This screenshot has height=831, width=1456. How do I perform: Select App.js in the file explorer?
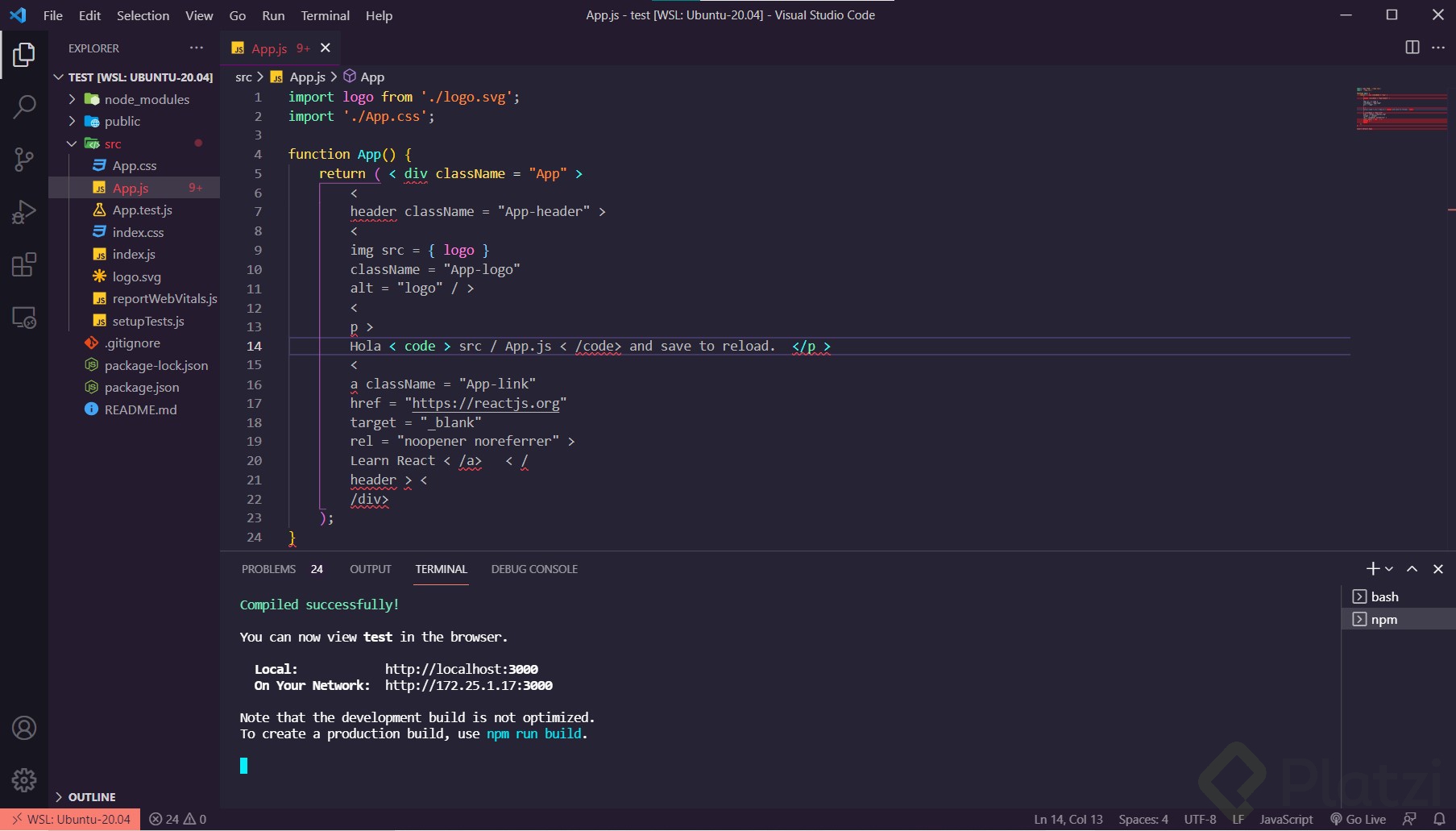(x=134, y=188)
